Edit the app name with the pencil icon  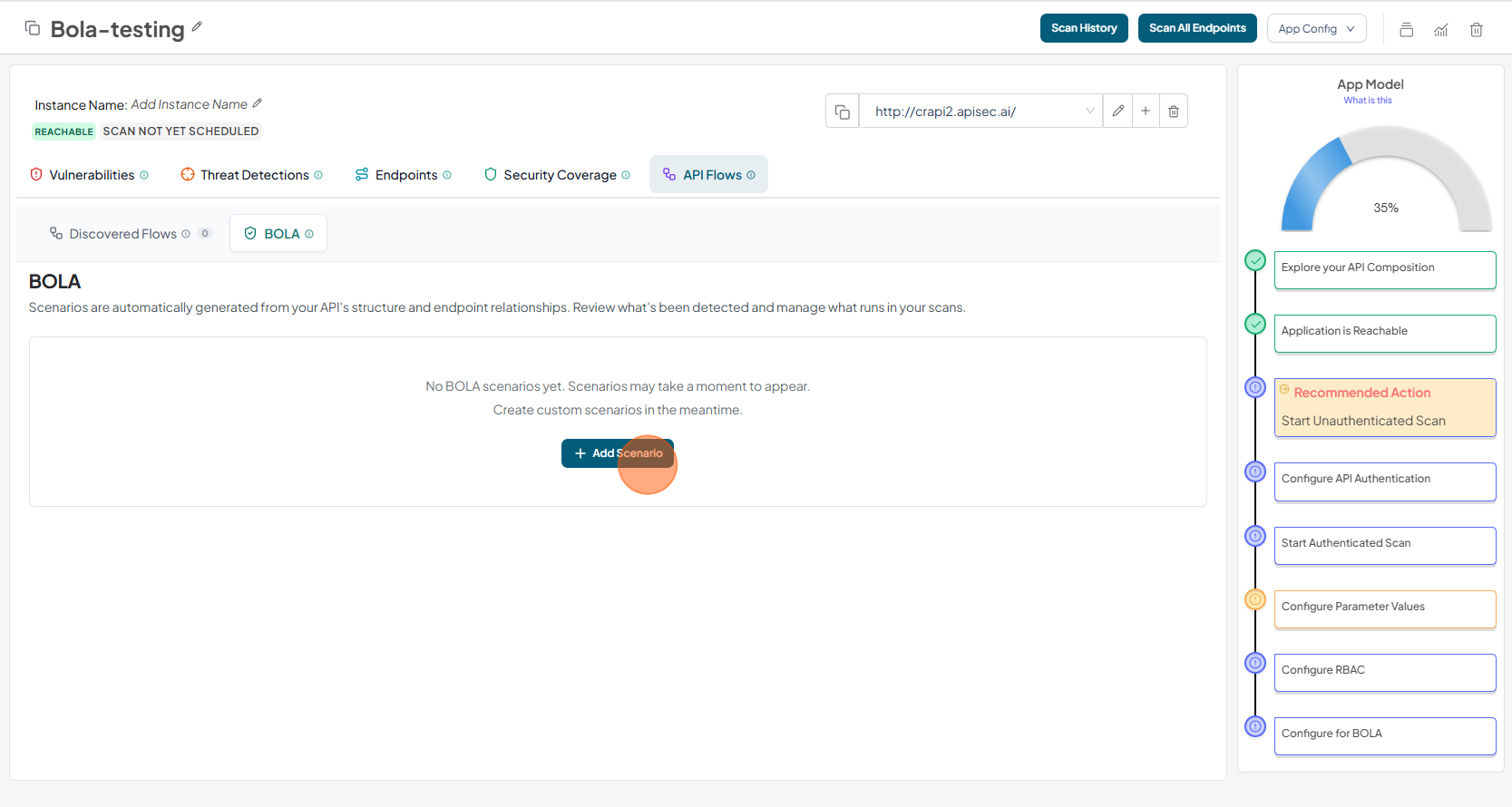[x=197, y=27]
